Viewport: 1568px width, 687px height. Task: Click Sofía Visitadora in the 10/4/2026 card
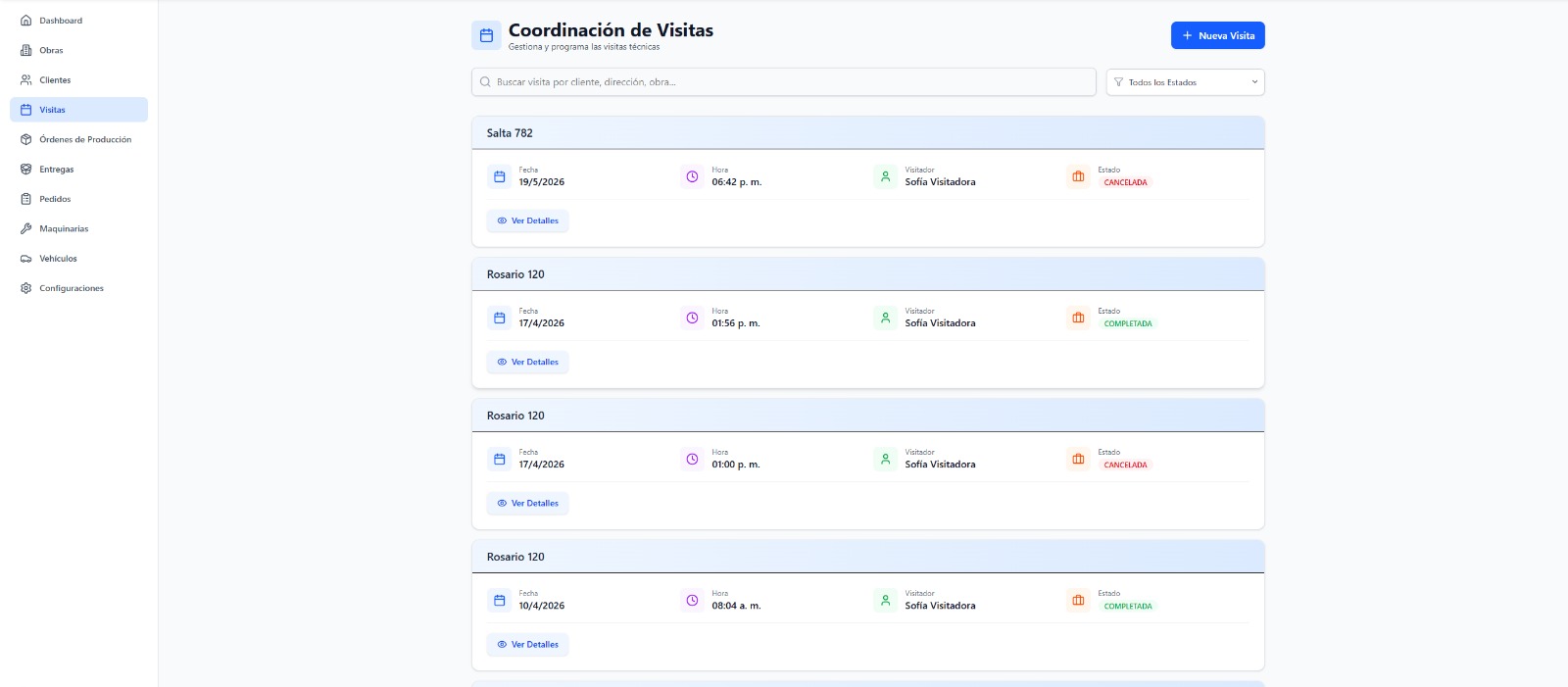point(940,606)
